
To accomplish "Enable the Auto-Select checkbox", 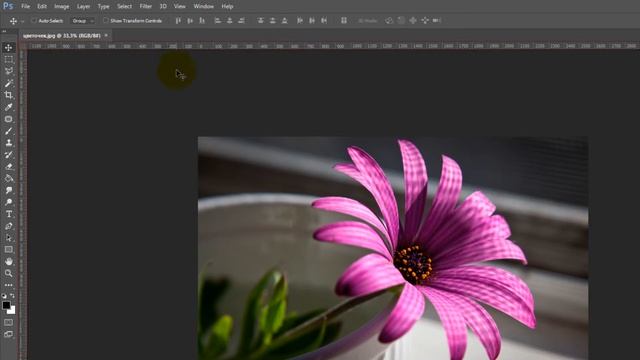I will [x=34, y=20].
